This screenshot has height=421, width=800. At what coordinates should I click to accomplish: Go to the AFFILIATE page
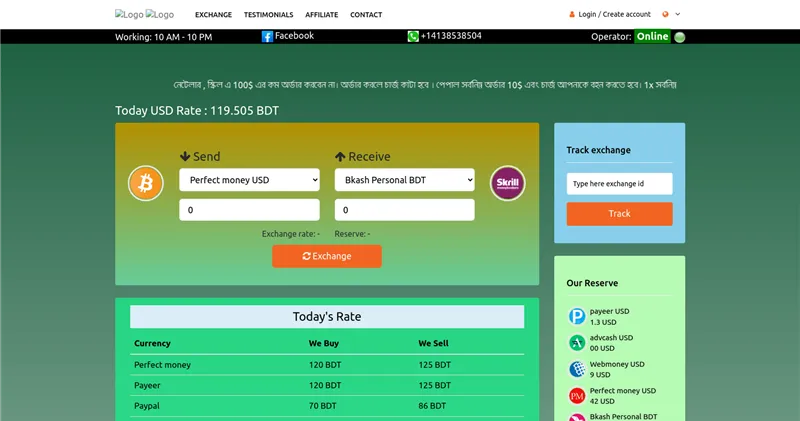(321, 15)
